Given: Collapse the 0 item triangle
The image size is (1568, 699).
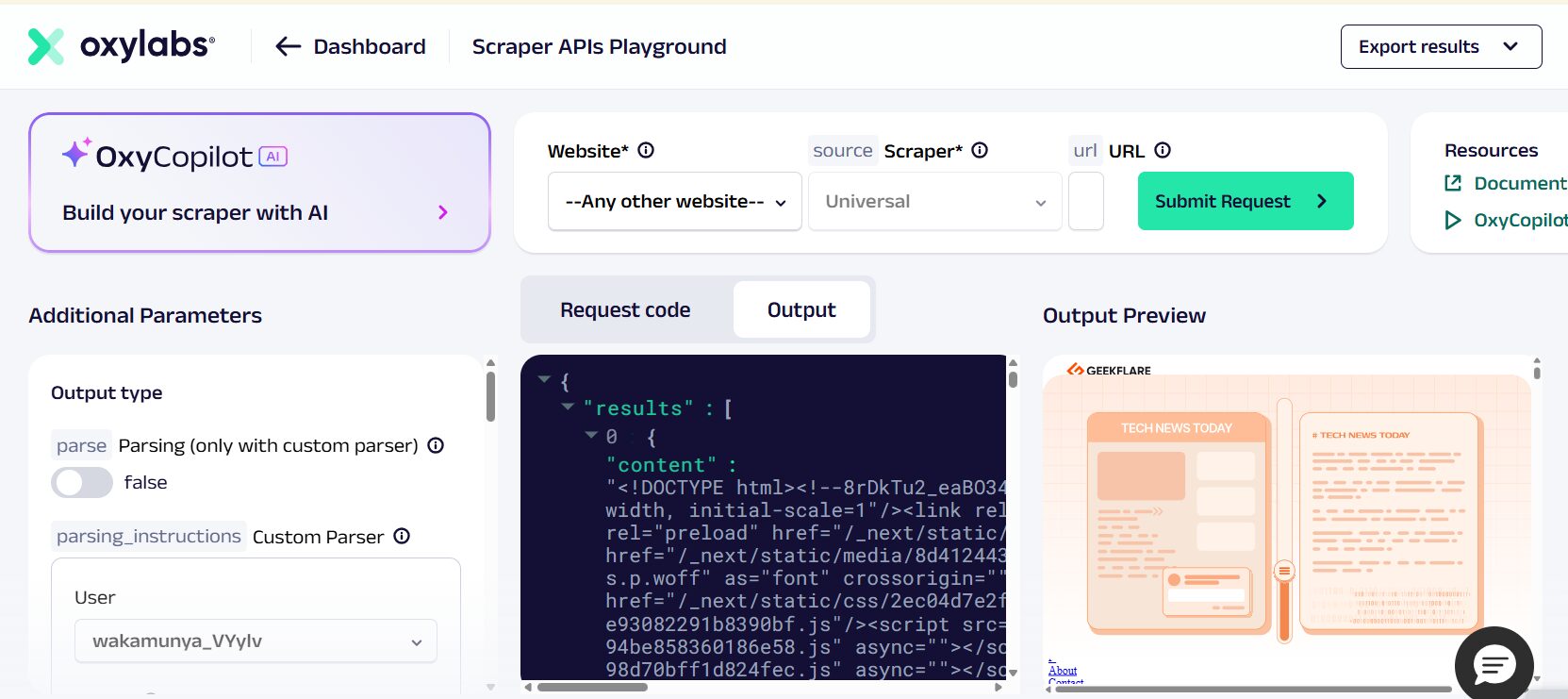Looking at the screenshot, I should tap(591, 435).
